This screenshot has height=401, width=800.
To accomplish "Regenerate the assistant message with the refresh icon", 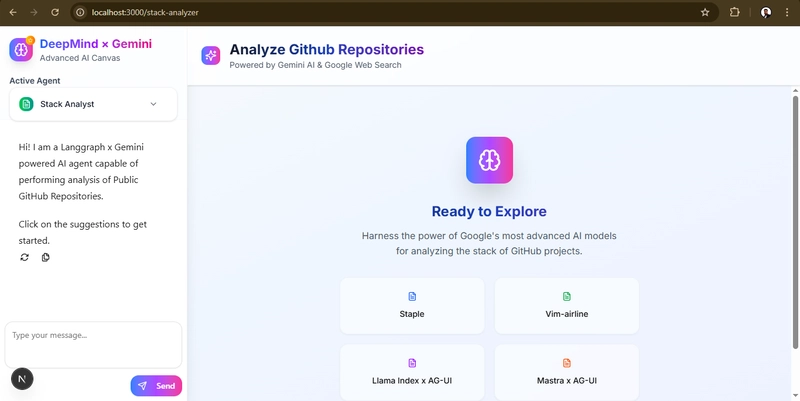I will pos(24,257).
